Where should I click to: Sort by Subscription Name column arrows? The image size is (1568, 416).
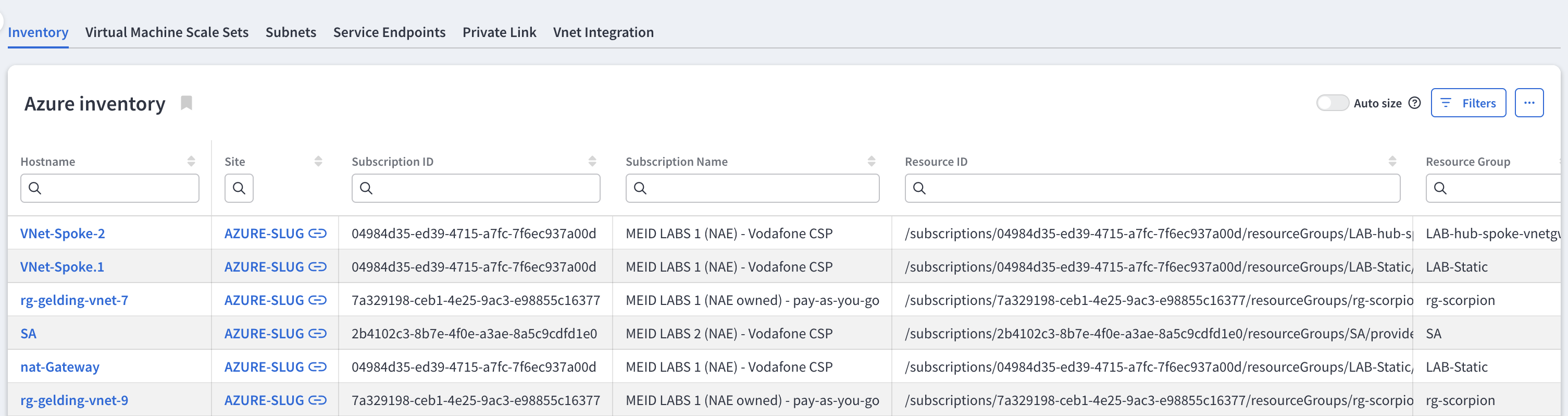click(x=871, y=162)
